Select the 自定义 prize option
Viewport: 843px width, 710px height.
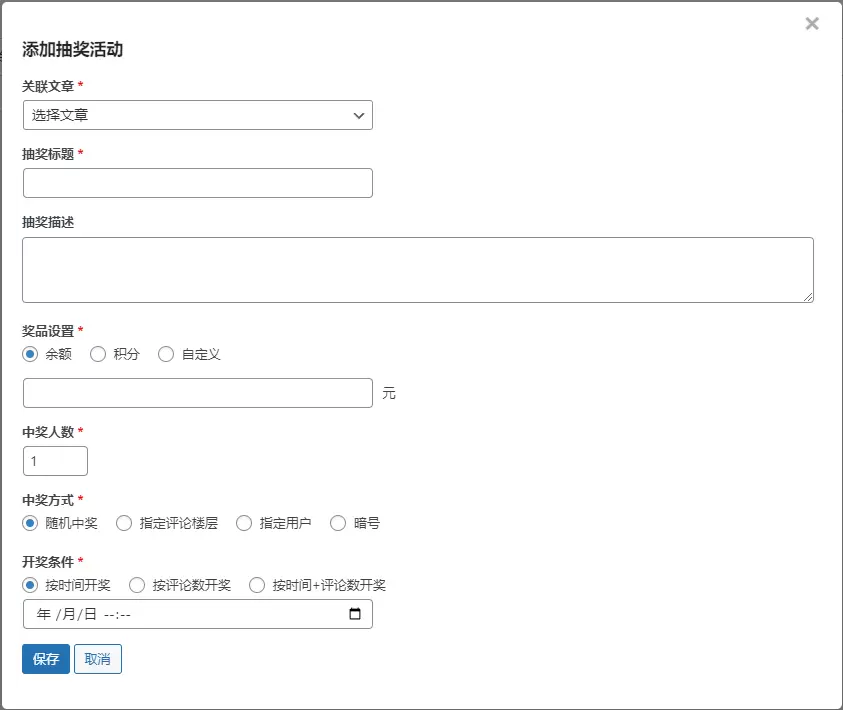coord(166,354)
